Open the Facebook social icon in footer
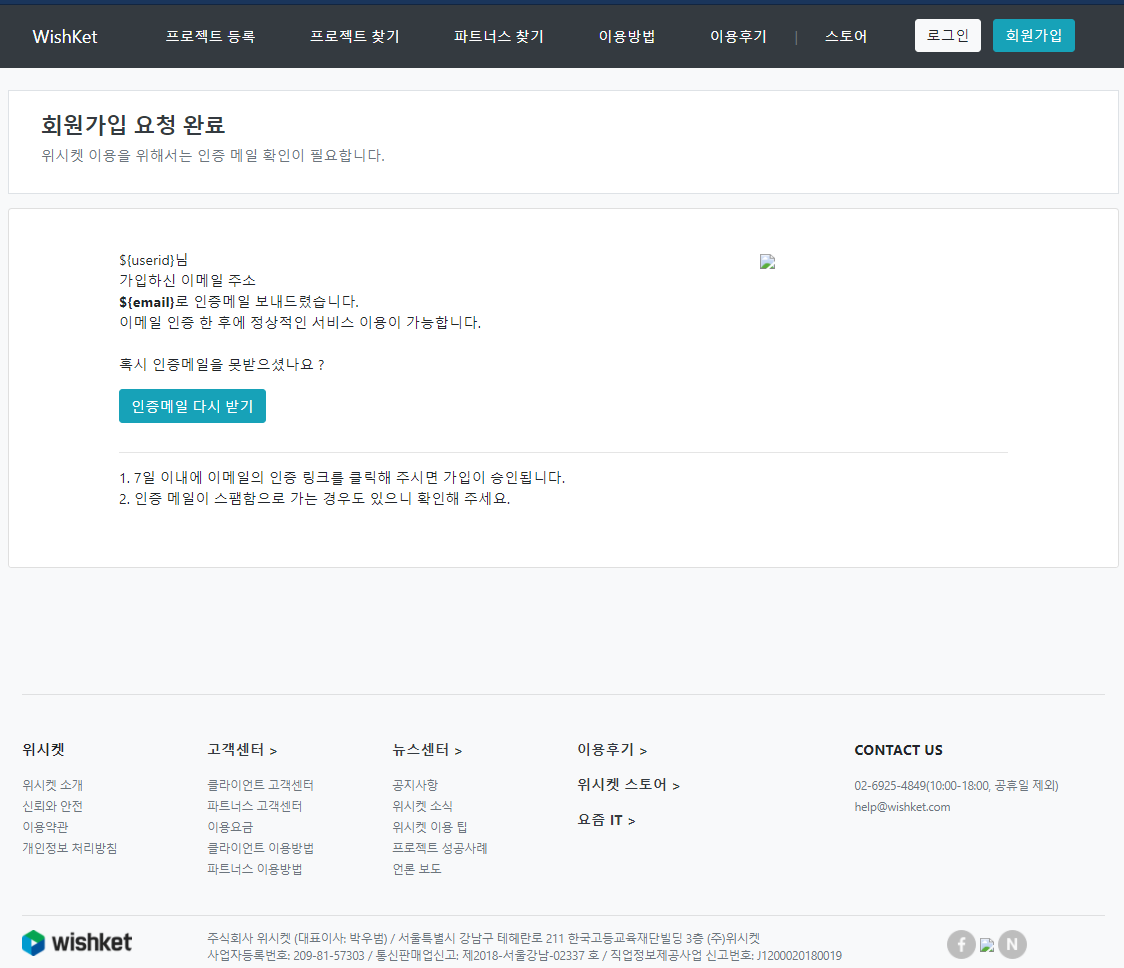 tap(961, 944)
